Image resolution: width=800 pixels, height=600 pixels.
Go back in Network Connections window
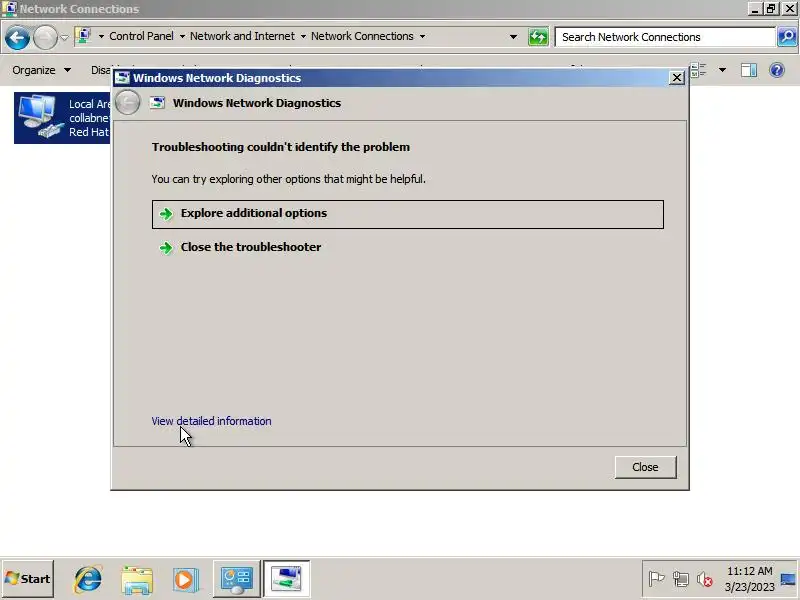(17, 38)
